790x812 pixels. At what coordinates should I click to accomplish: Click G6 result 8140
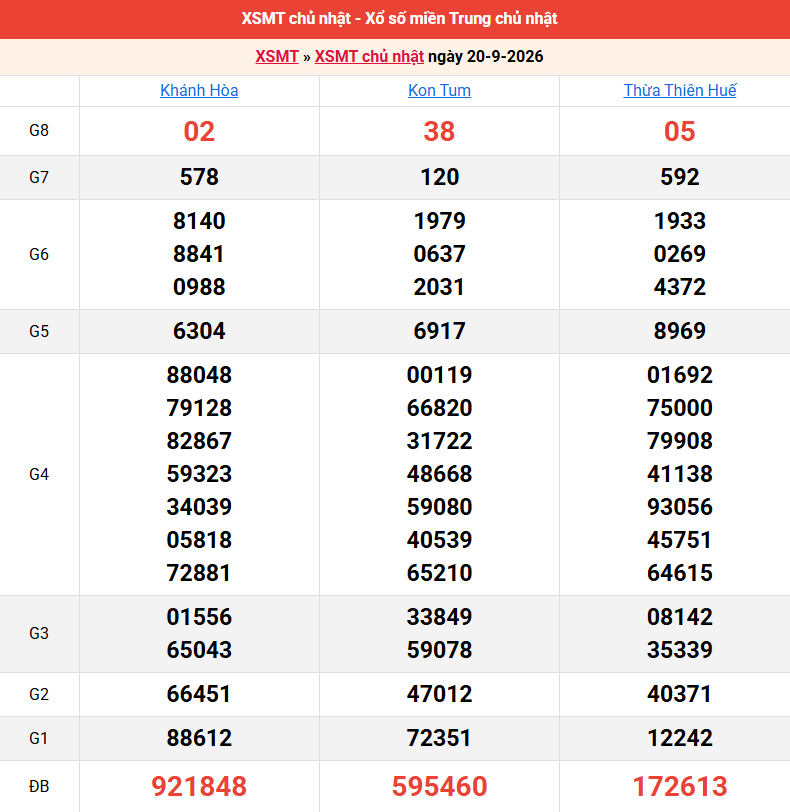199,221
